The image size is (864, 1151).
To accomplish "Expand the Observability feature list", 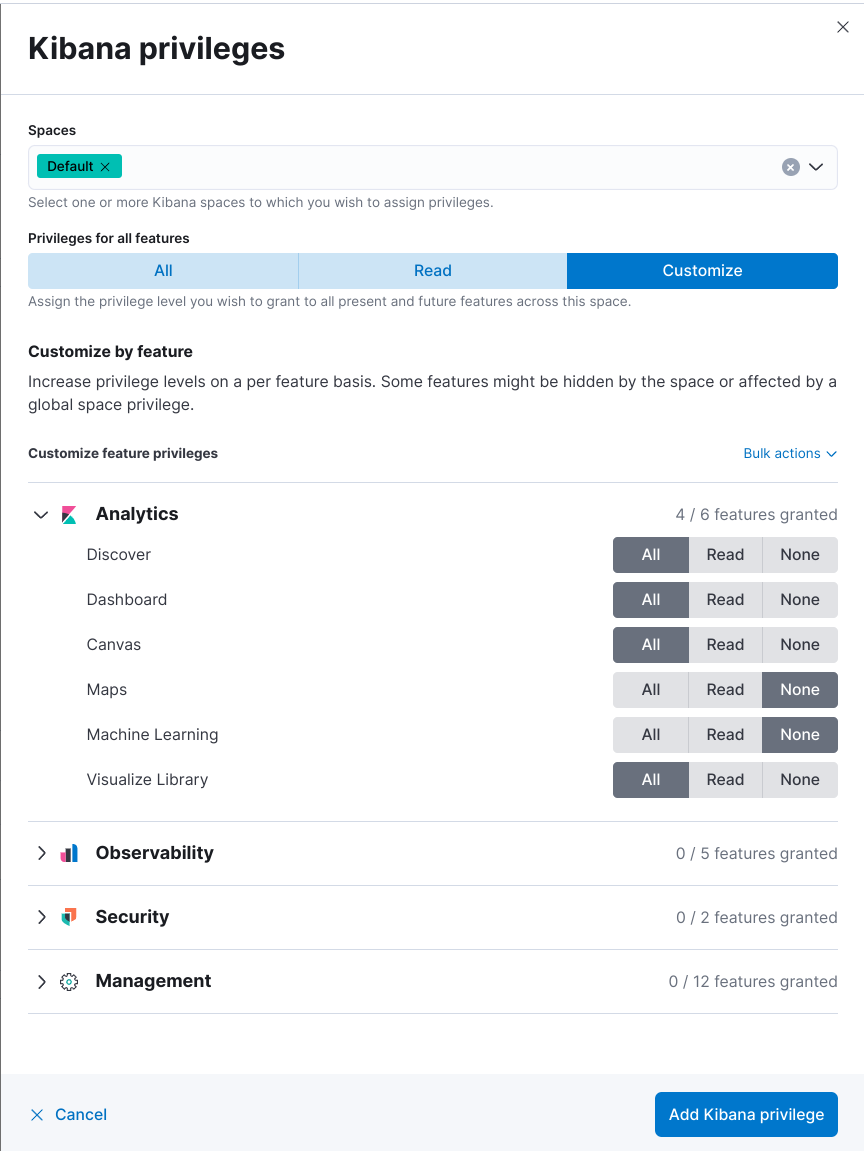I will 41,853.
